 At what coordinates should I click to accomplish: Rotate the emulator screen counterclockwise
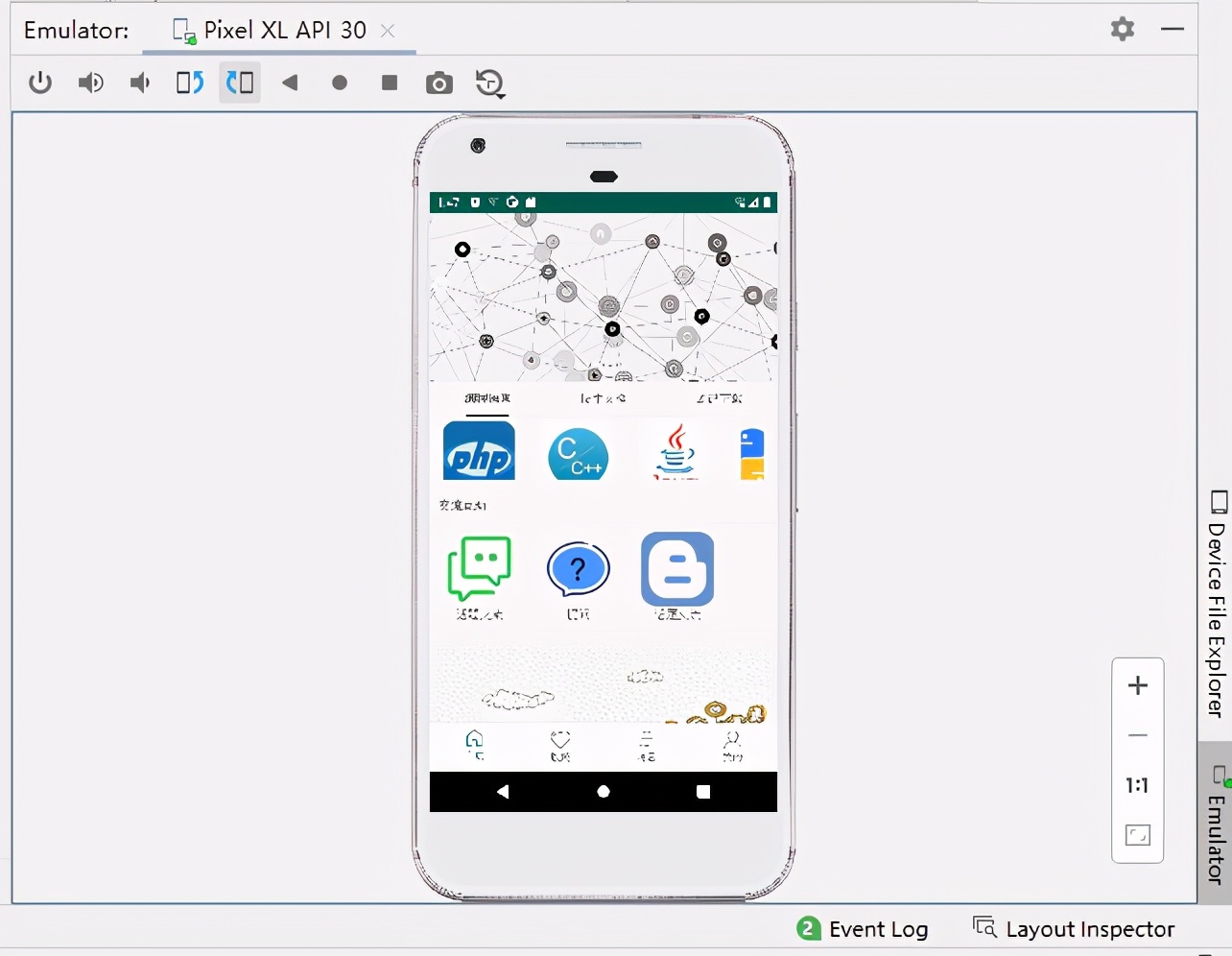pos(189,83)
